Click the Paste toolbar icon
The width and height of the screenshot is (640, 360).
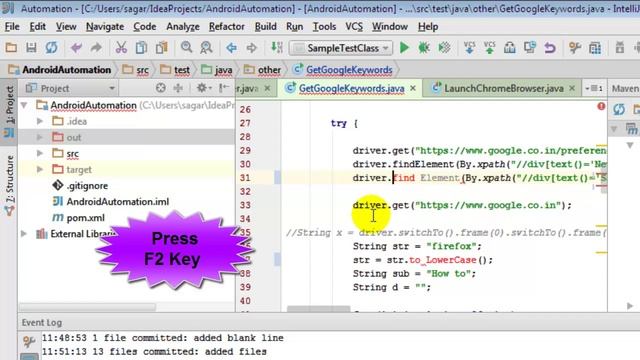162,48
